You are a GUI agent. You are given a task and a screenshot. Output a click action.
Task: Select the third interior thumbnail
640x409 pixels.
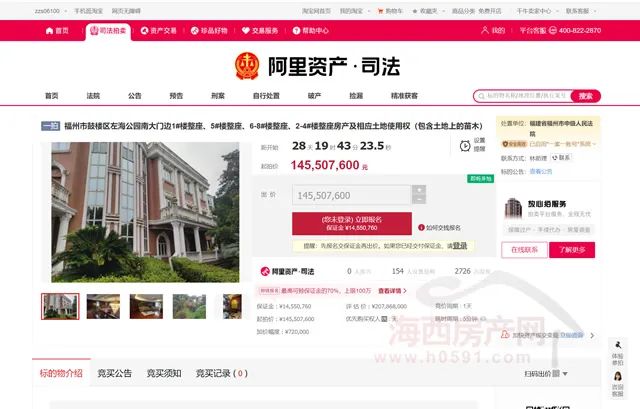coord(146,306)
